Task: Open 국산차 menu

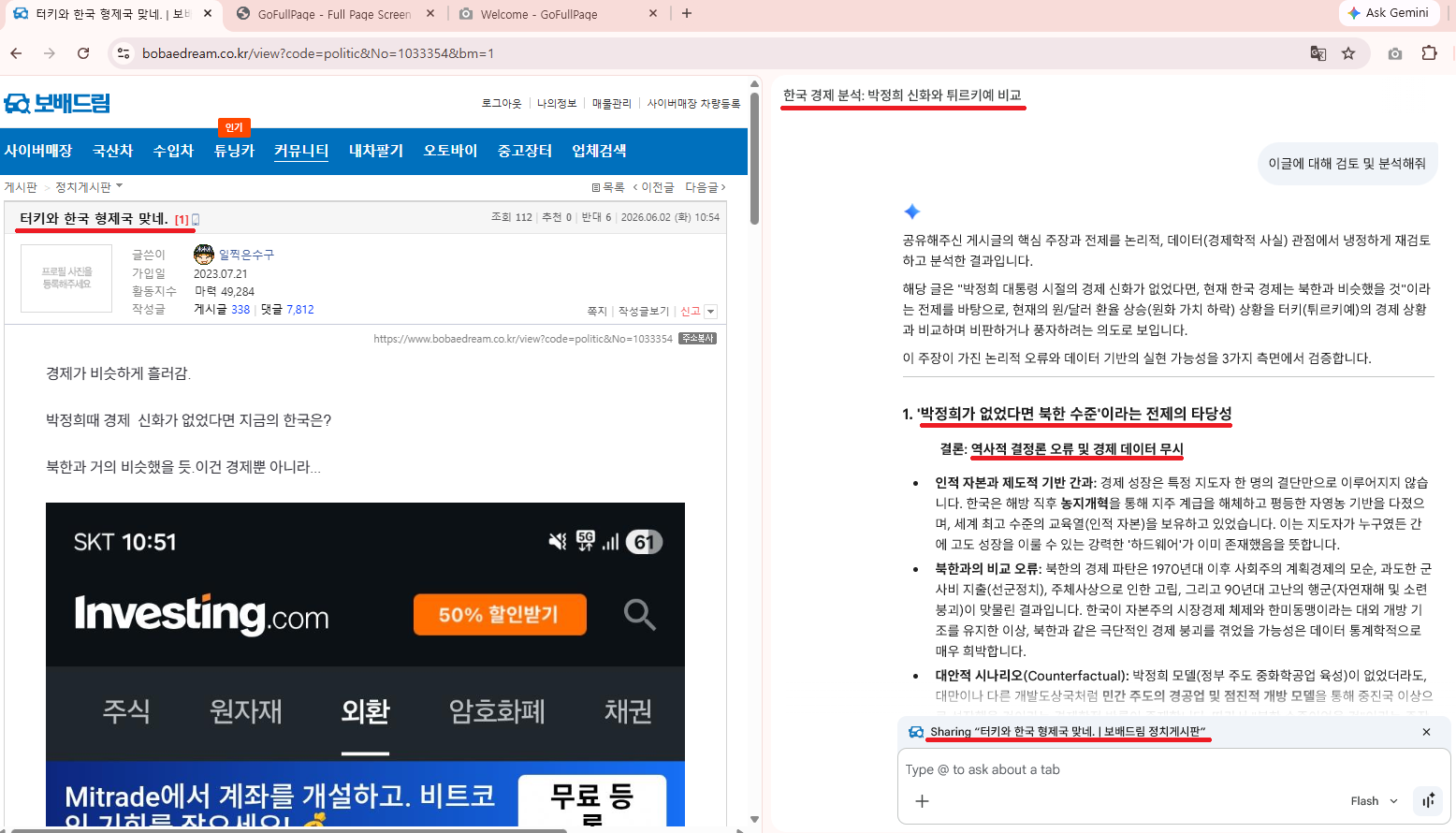Action: [x=113, y=151]
